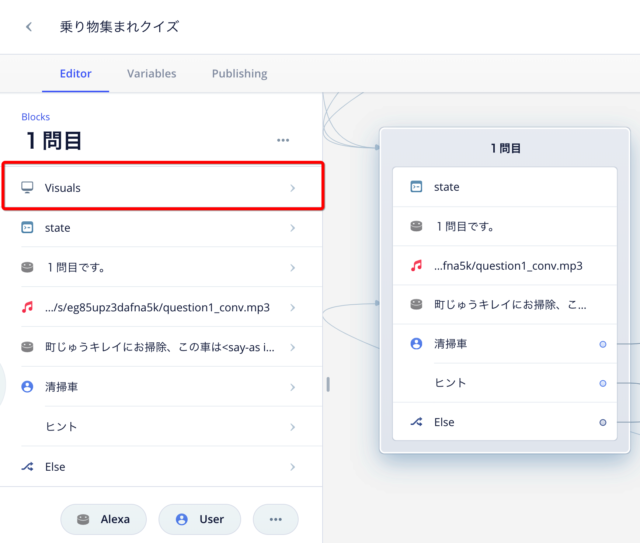Click the Else branch icon in left panel

click(x=27, y=466)
